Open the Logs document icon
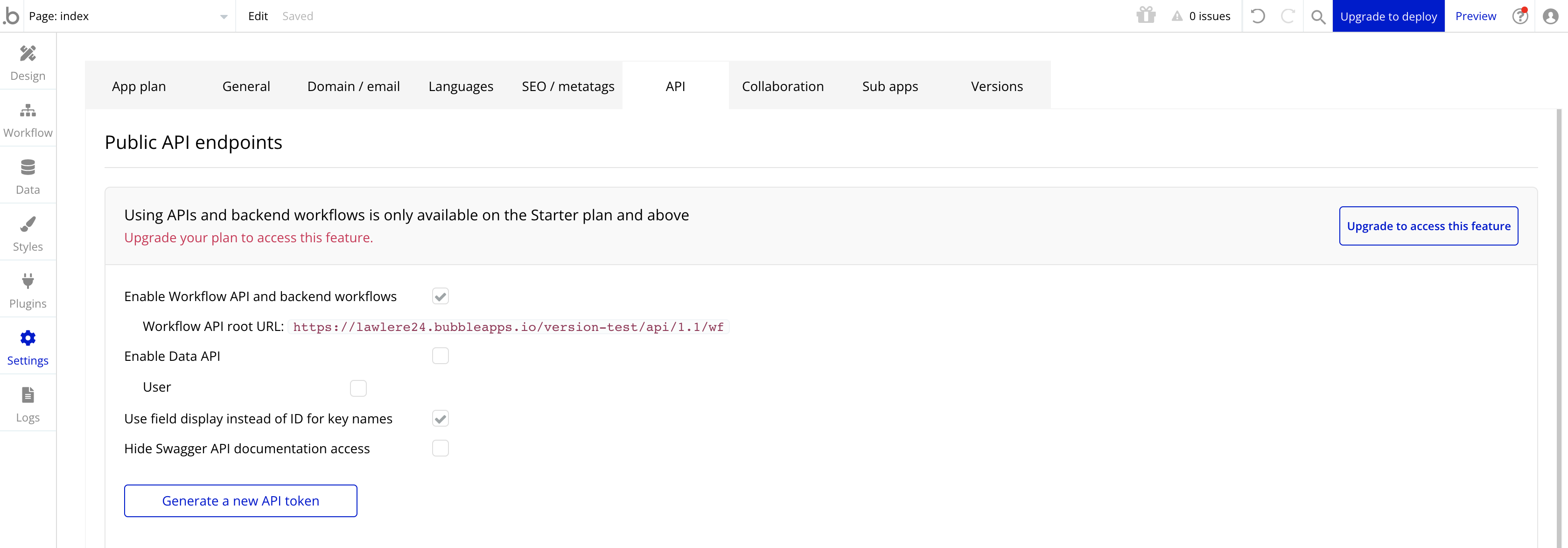The width and height of the screenshot is (1568, 548). (x=28, y=395)
